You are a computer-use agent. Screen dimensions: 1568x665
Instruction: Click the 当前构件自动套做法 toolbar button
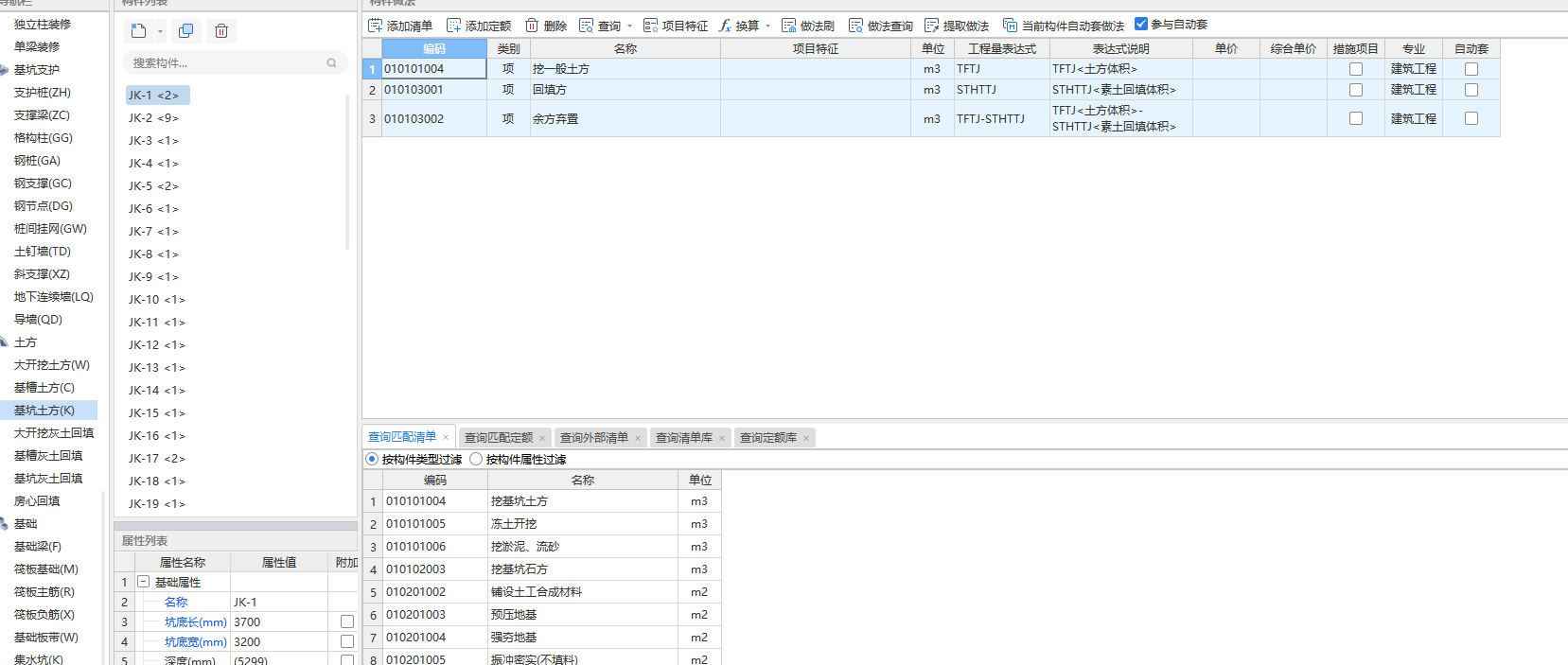click(x=1064, y=26)
